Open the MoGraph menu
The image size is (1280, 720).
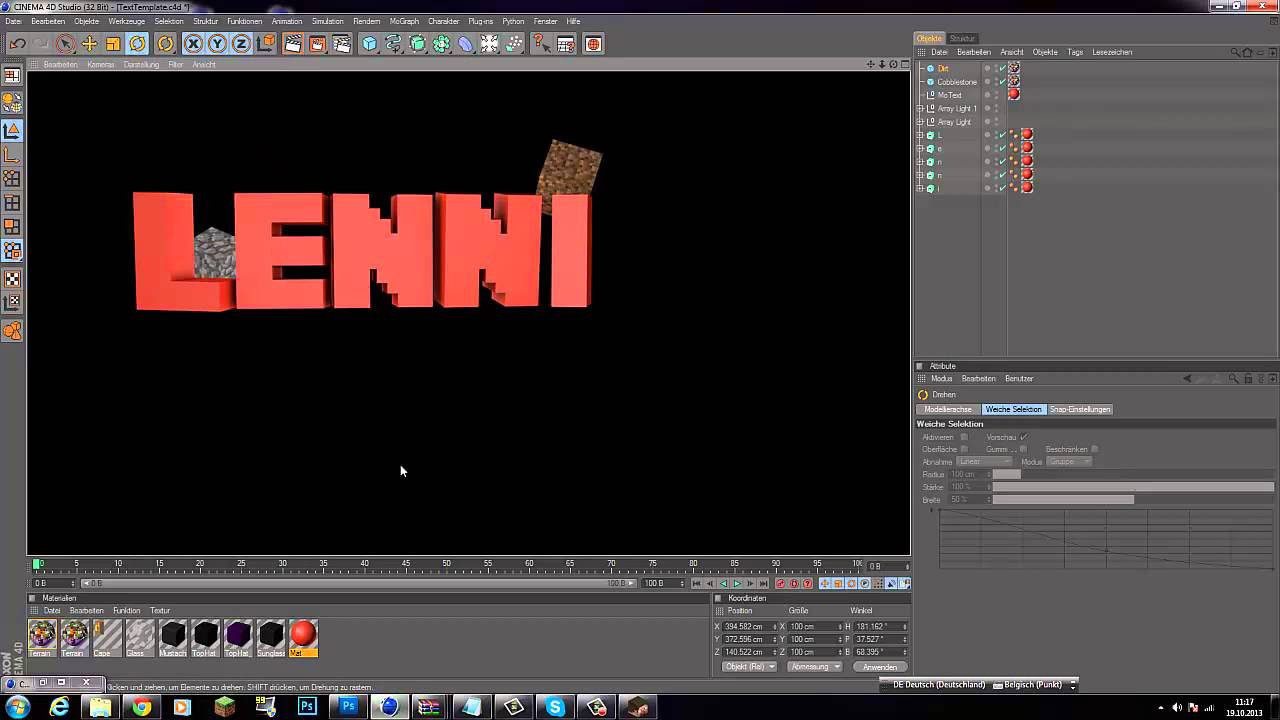(404, 21)
